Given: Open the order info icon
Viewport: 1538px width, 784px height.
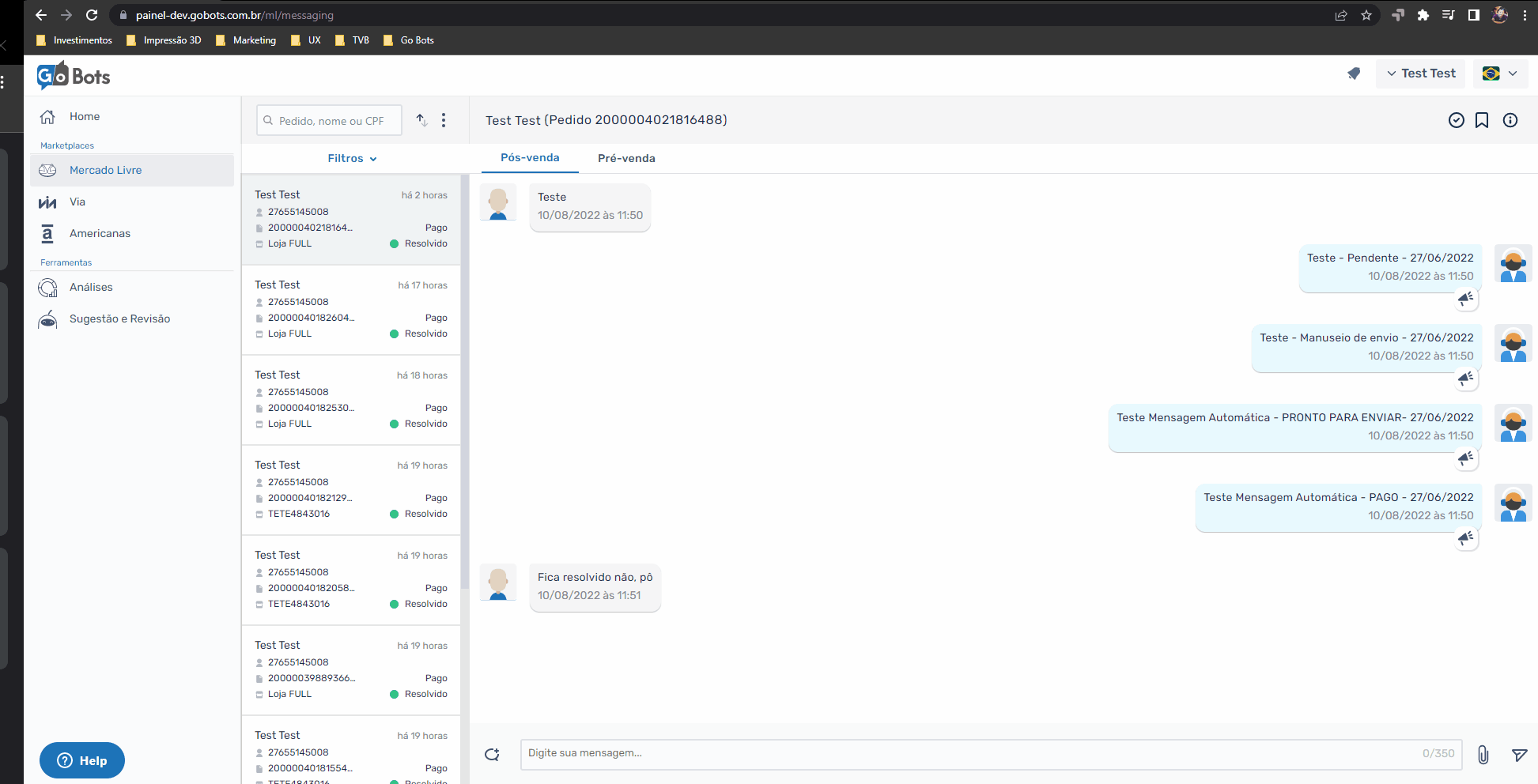Looking at the screenshot, I should (x=1510, y=120).
